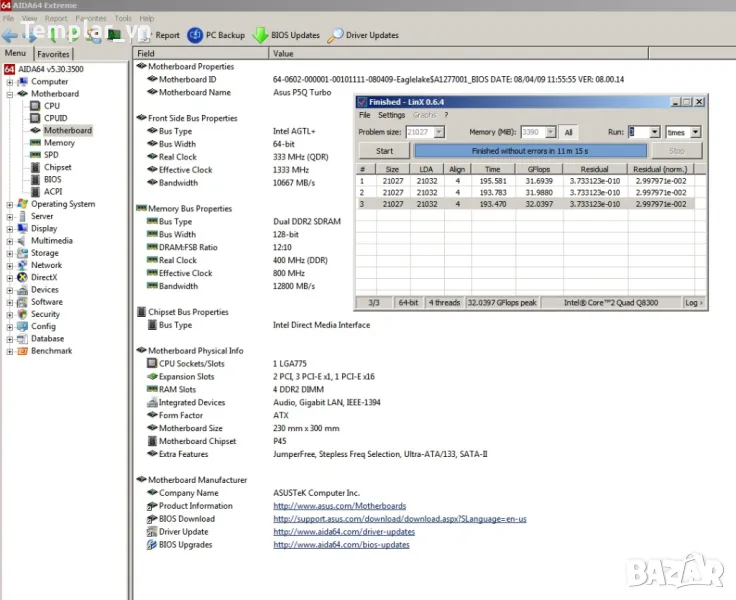736x600 pixels.
Task: Open the Settings menu in LinX
Action: click(x=392, y=115)
